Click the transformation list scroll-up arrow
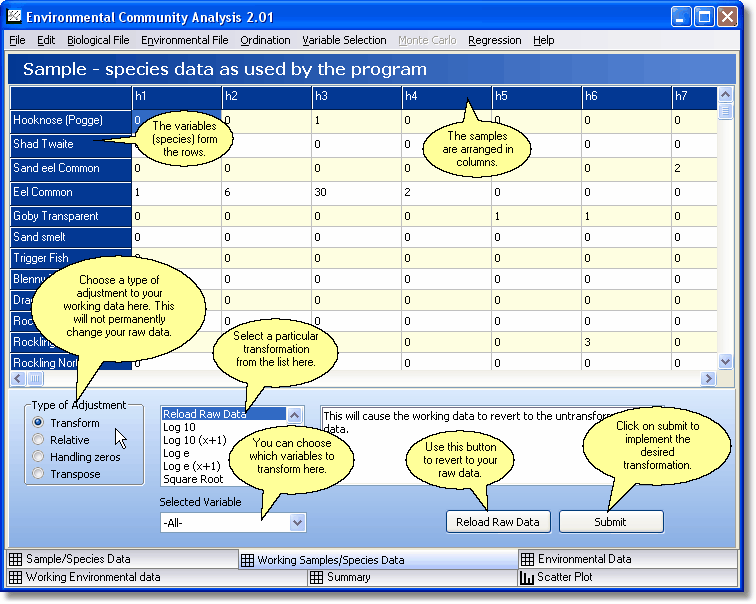The image size is (756, 604). pyautogui.click(x=295, y=415)
